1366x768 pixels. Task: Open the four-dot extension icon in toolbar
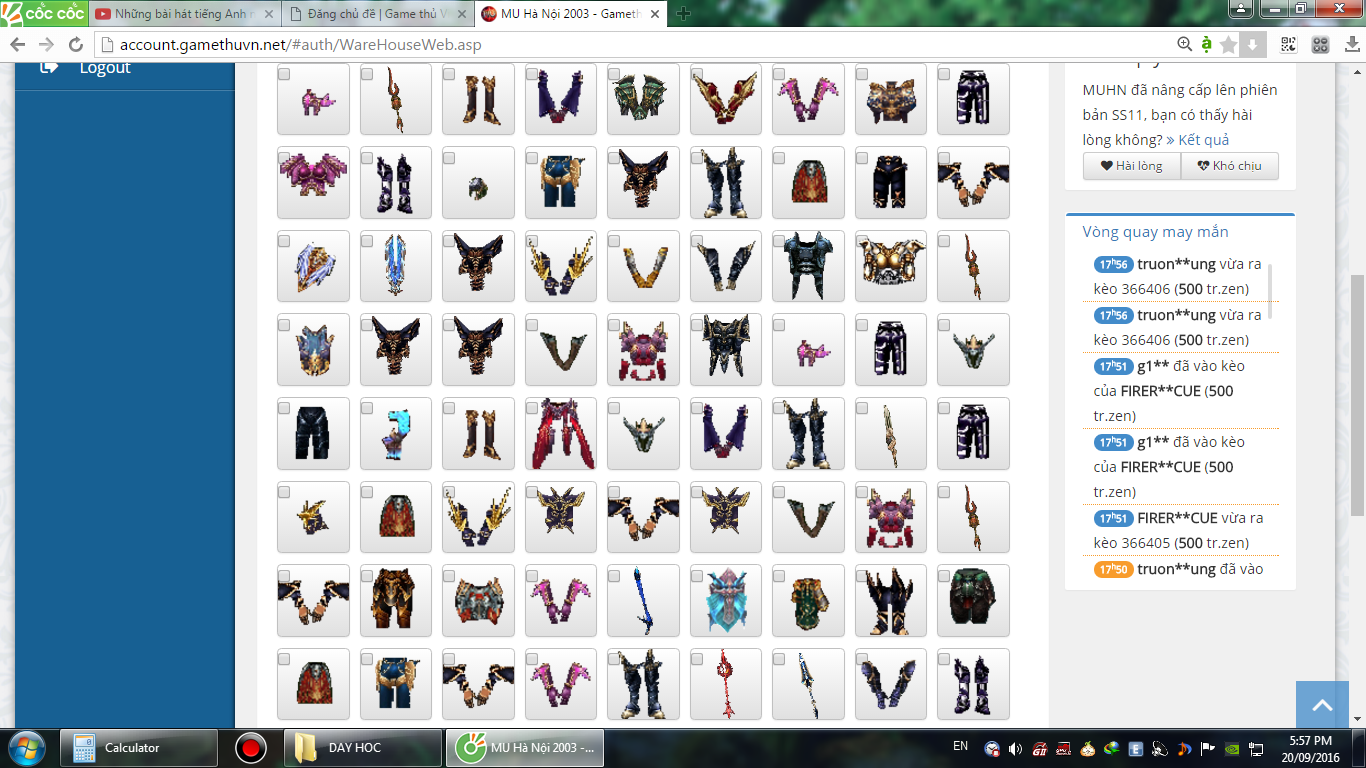click(1320, 44)
